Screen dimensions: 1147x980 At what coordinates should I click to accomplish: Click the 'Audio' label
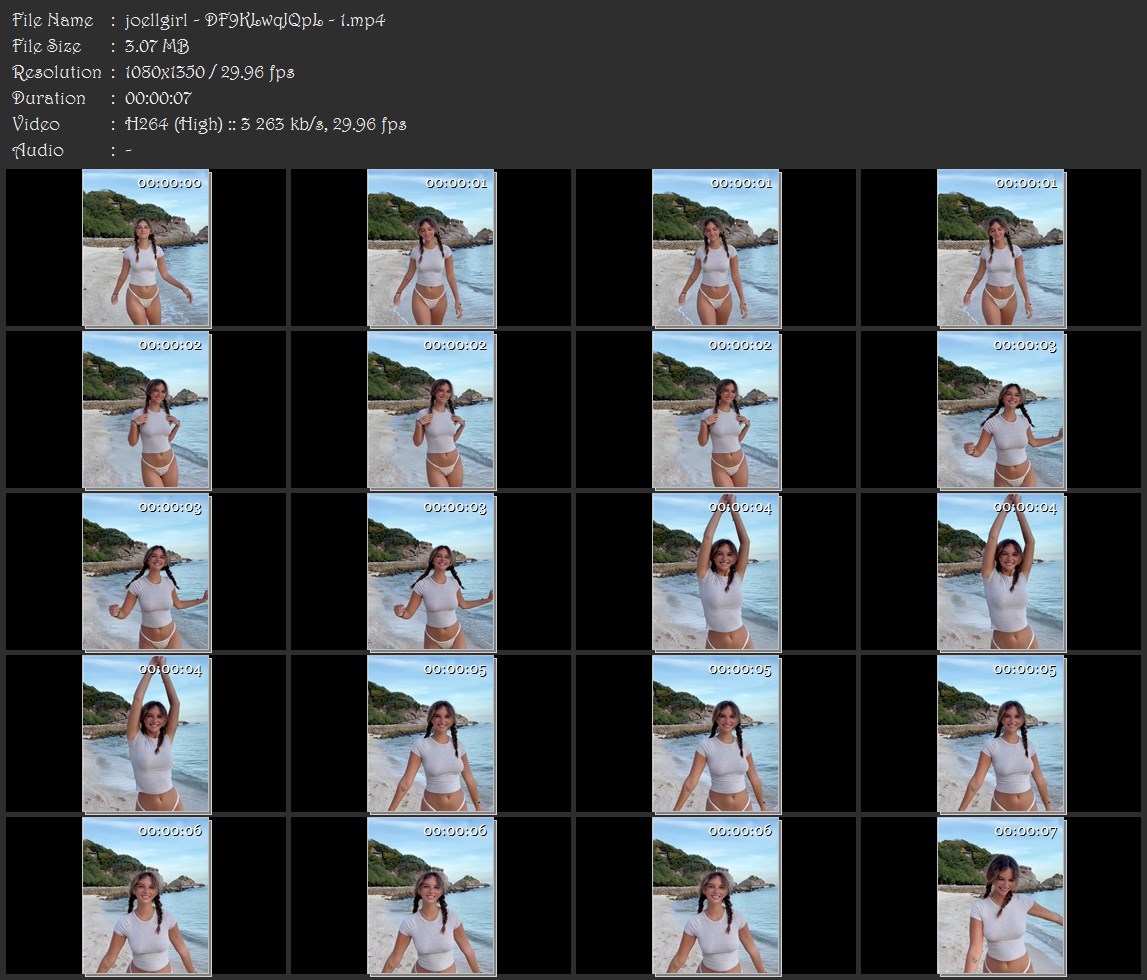(38, 151)
